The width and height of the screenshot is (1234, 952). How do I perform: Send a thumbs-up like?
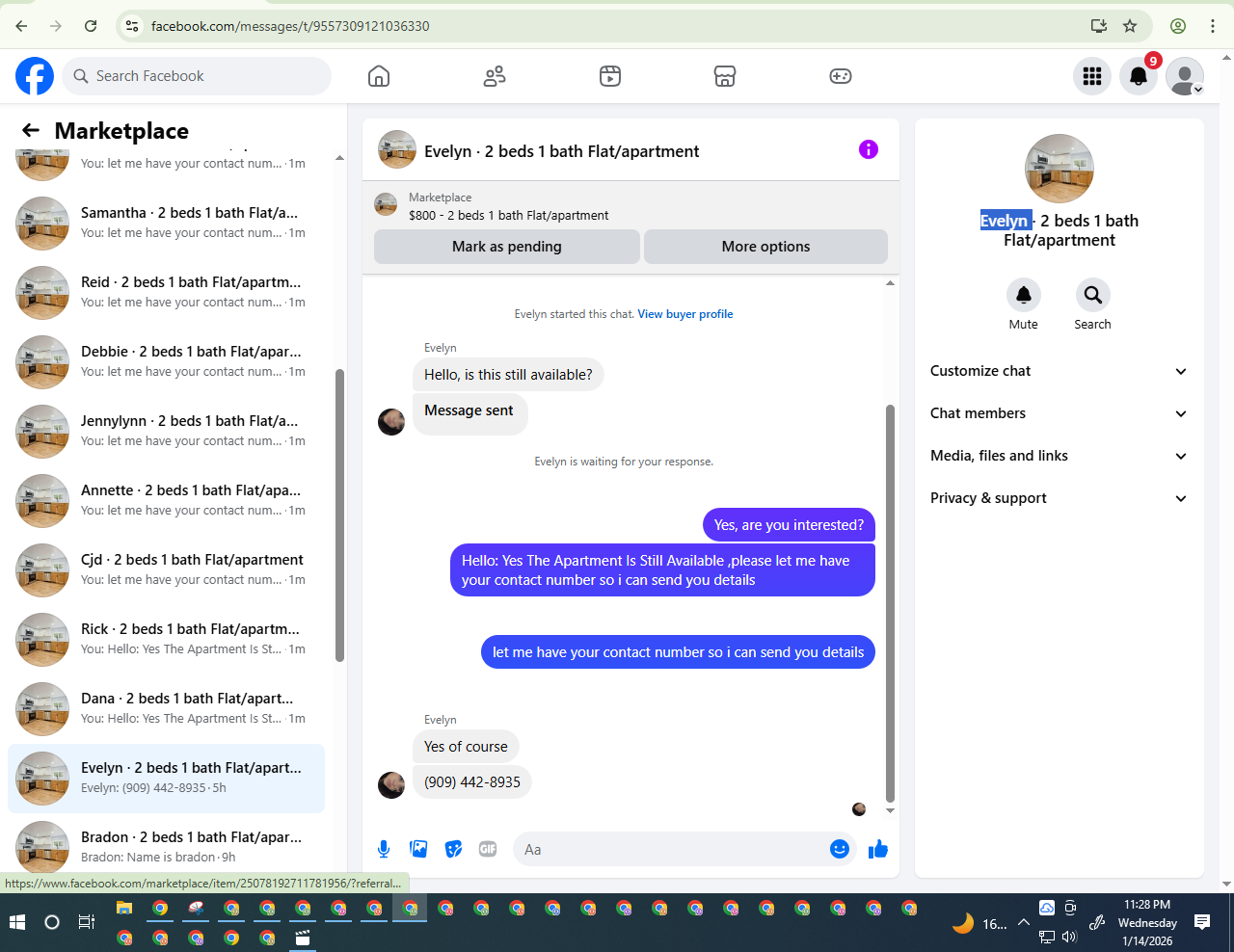tap(878, 849)
